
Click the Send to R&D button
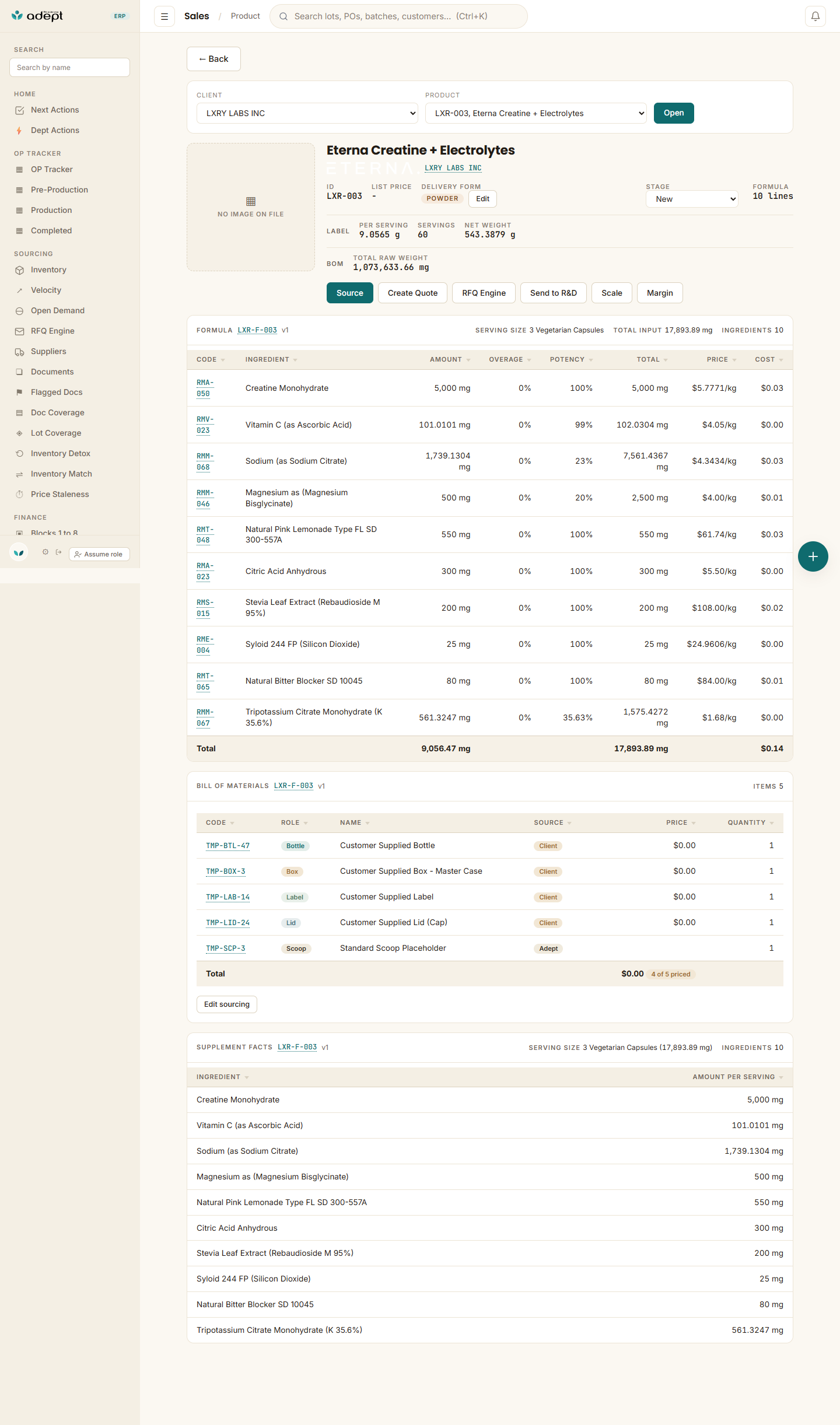pyautogui.click(x=554, y=293)
